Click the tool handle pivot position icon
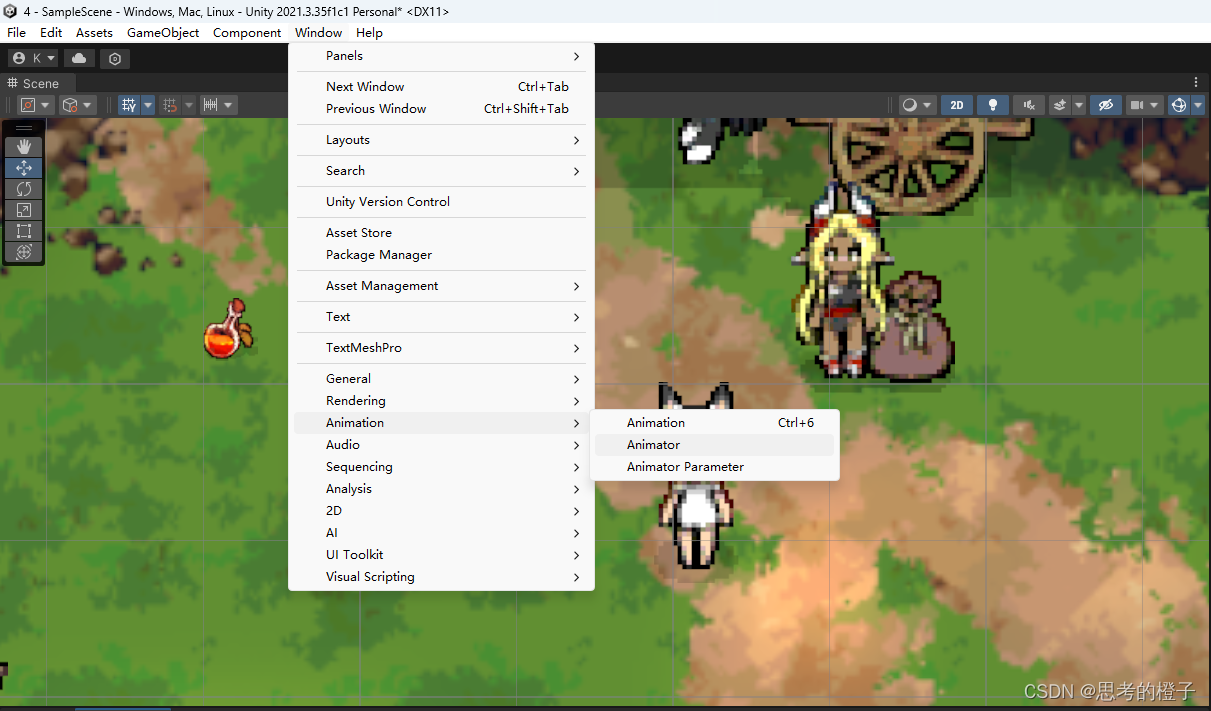This screenshot has width=1211, height=711. [x=28, y=105]
